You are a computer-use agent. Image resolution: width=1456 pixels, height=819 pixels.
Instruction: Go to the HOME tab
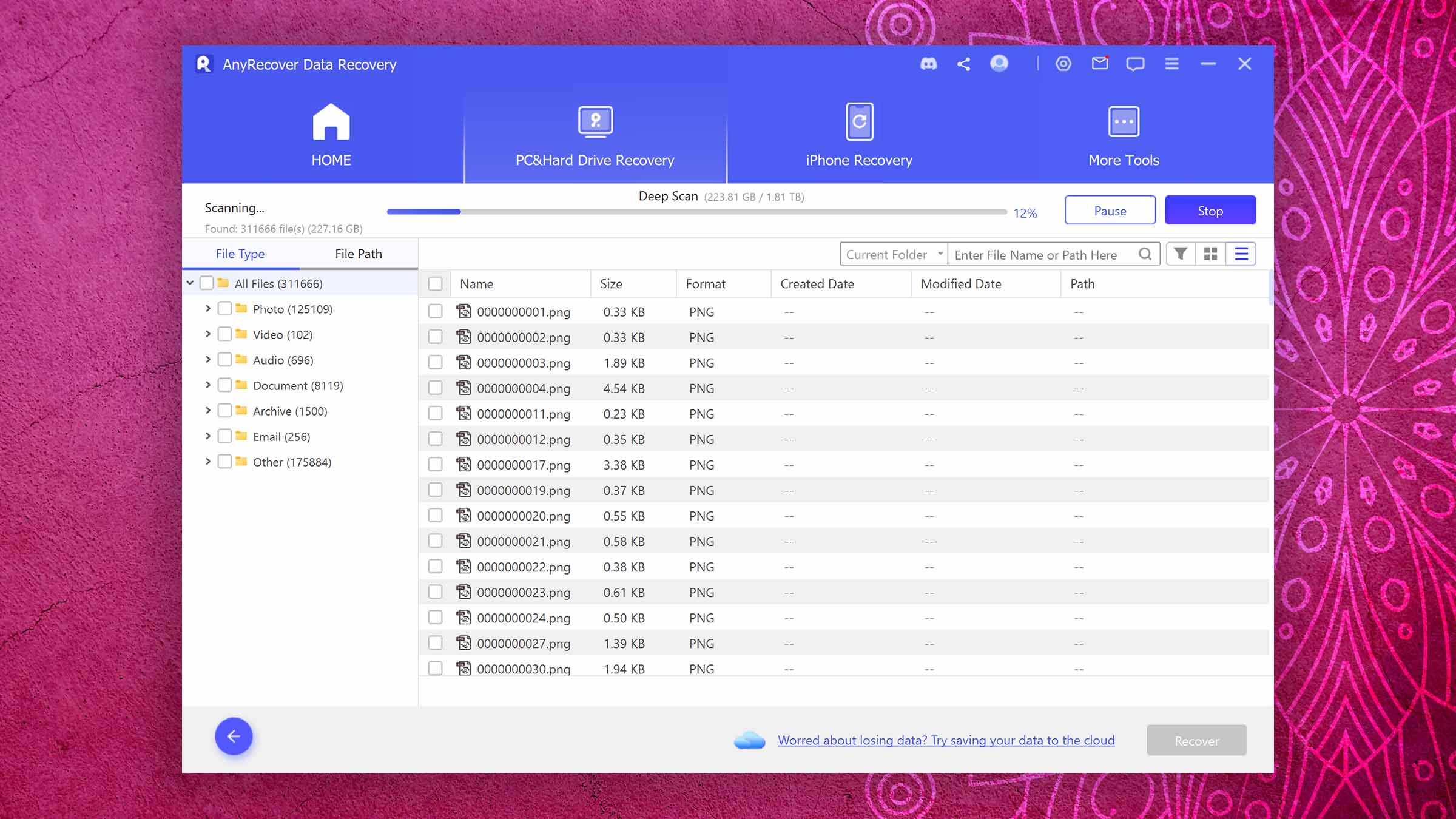pyautogui.click(x=331, y=136)
